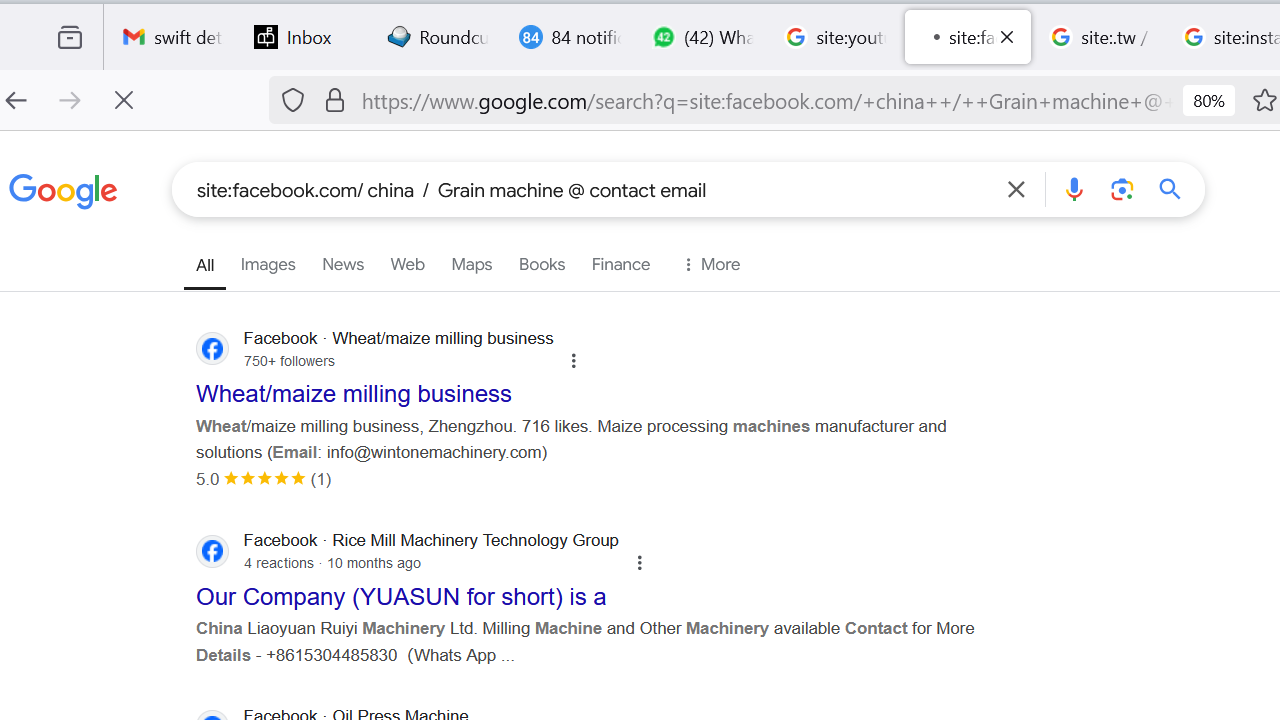Go back using the back arrow
Screen dimensions: 1280x720
click(x=15, y=100)
